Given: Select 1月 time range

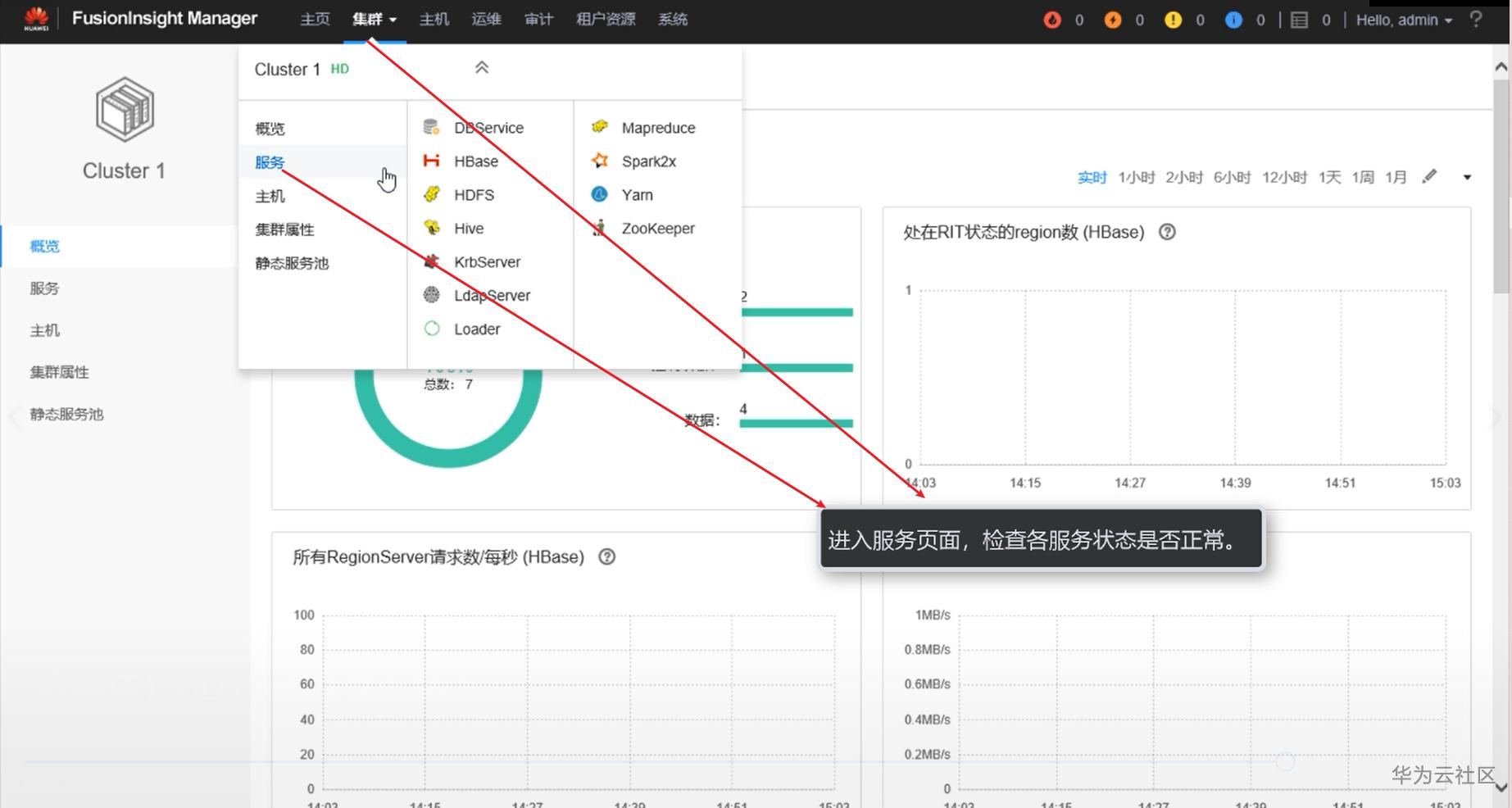Looking at the screenshot, I should coord(1396,177).
